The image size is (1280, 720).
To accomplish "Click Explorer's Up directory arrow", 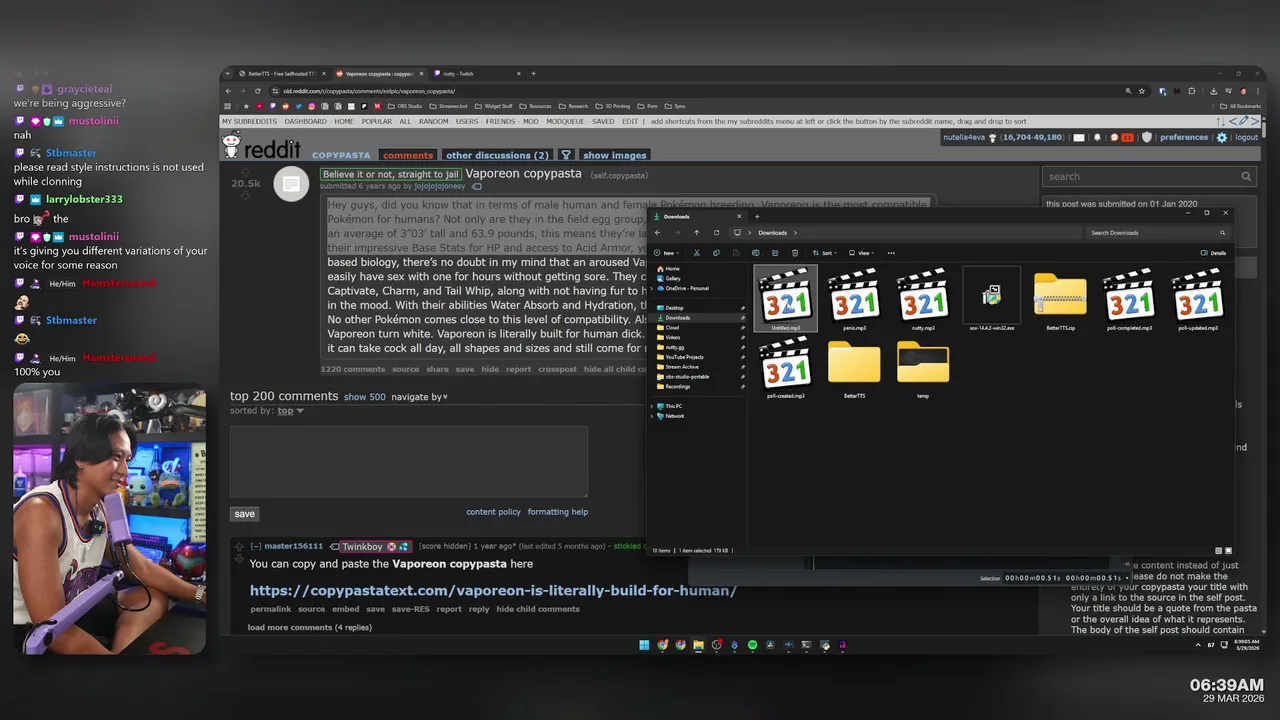I will pyautogui.click(x=697, y=233).
